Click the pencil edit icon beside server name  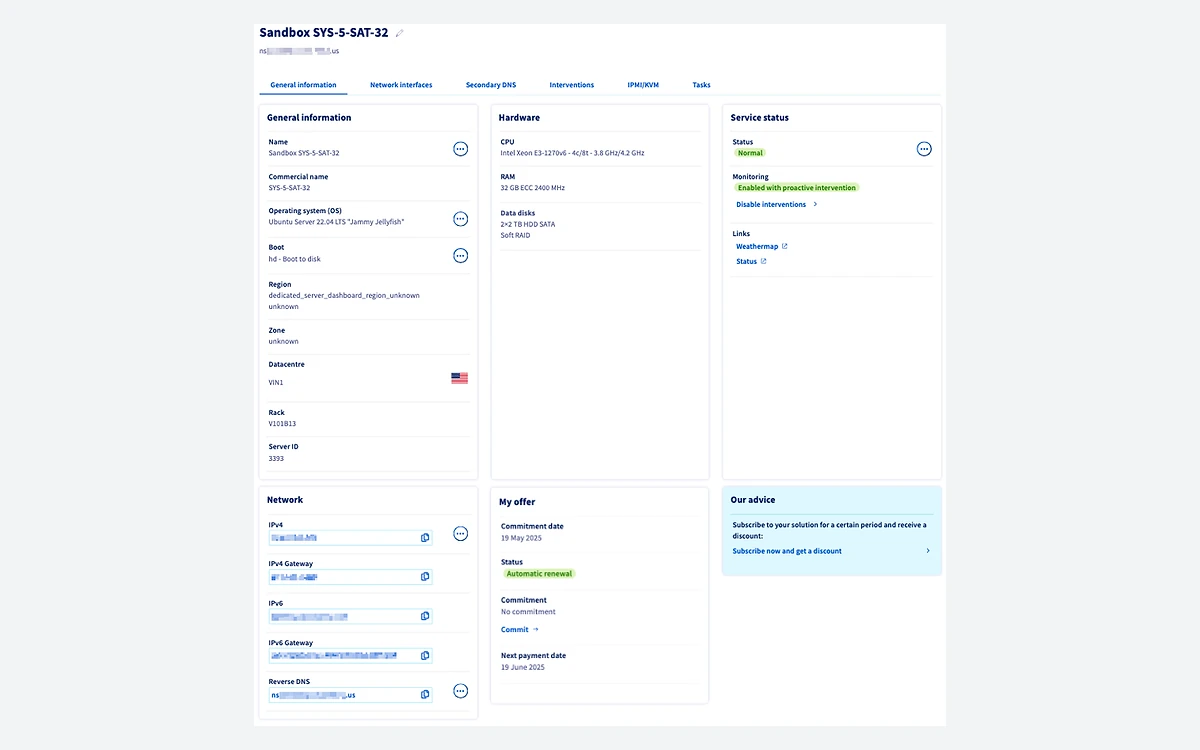pyautogui.click(x=399, y=33)
